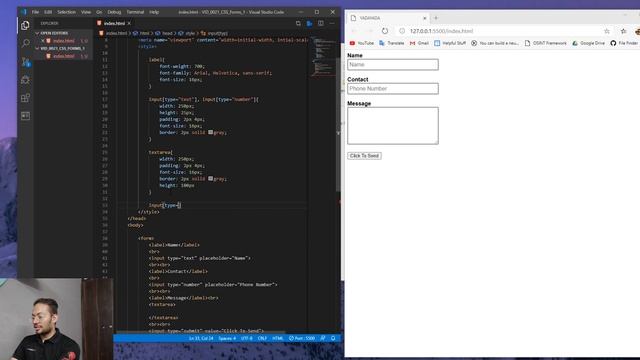Open the Edit menu
The width and height of the screenshot is (640, 360).
tap(48, 12)
